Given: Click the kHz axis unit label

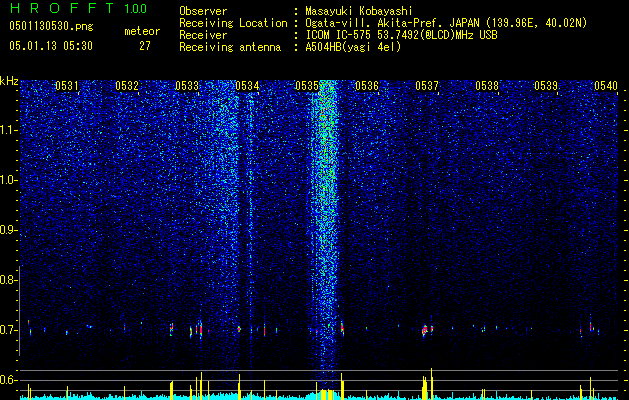Looking at the screenshot, I should (x=9, y=81).
